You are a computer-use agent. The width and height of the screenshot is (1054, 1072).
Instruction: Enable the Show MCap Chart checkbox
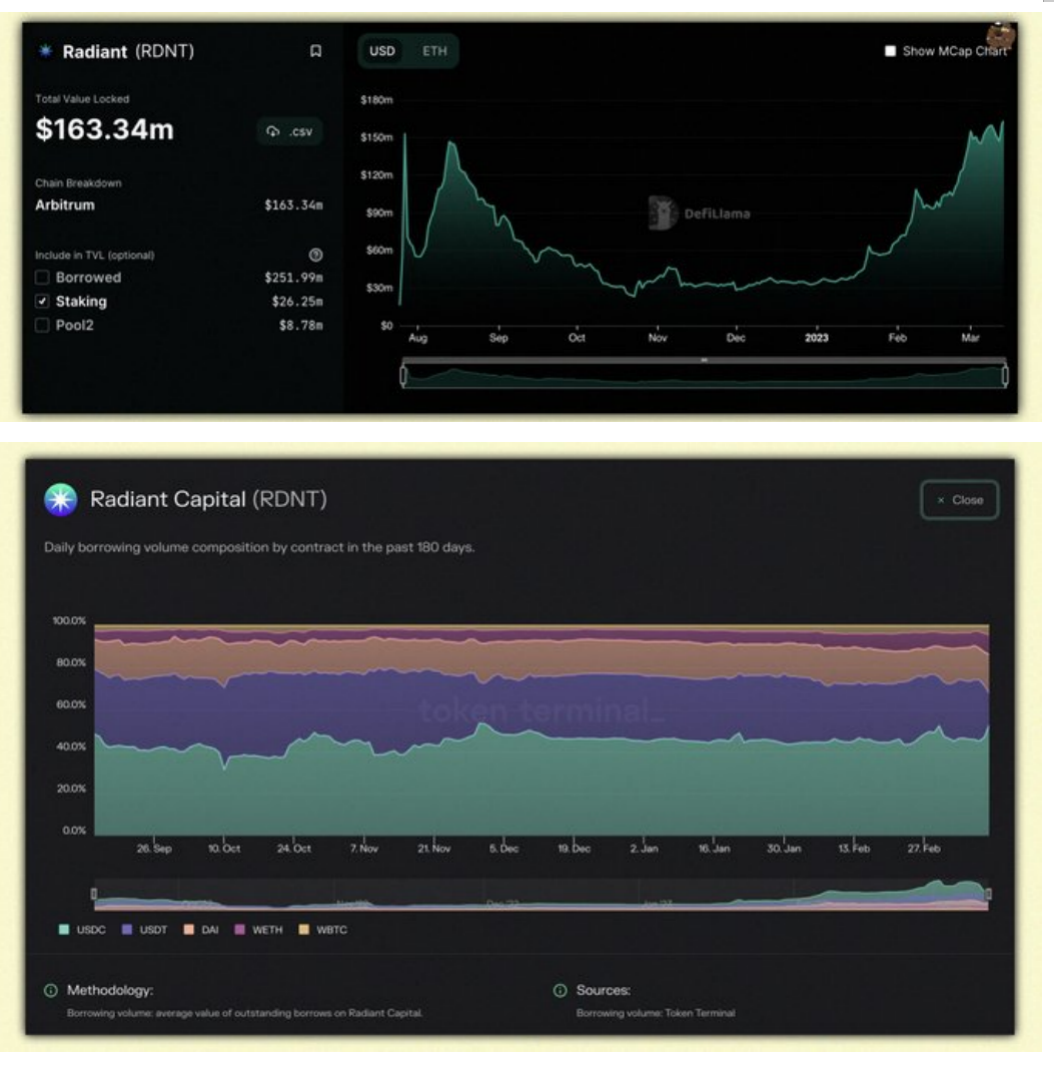pyautogui.click(x=890, y=51)
